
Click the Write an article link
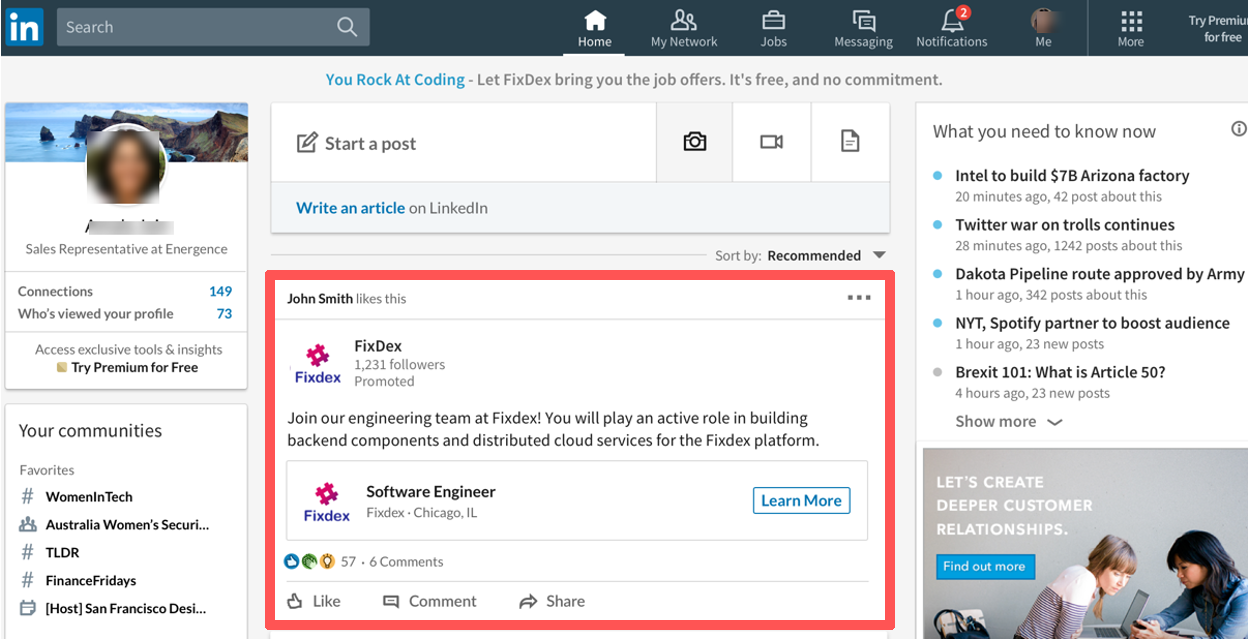350,208
